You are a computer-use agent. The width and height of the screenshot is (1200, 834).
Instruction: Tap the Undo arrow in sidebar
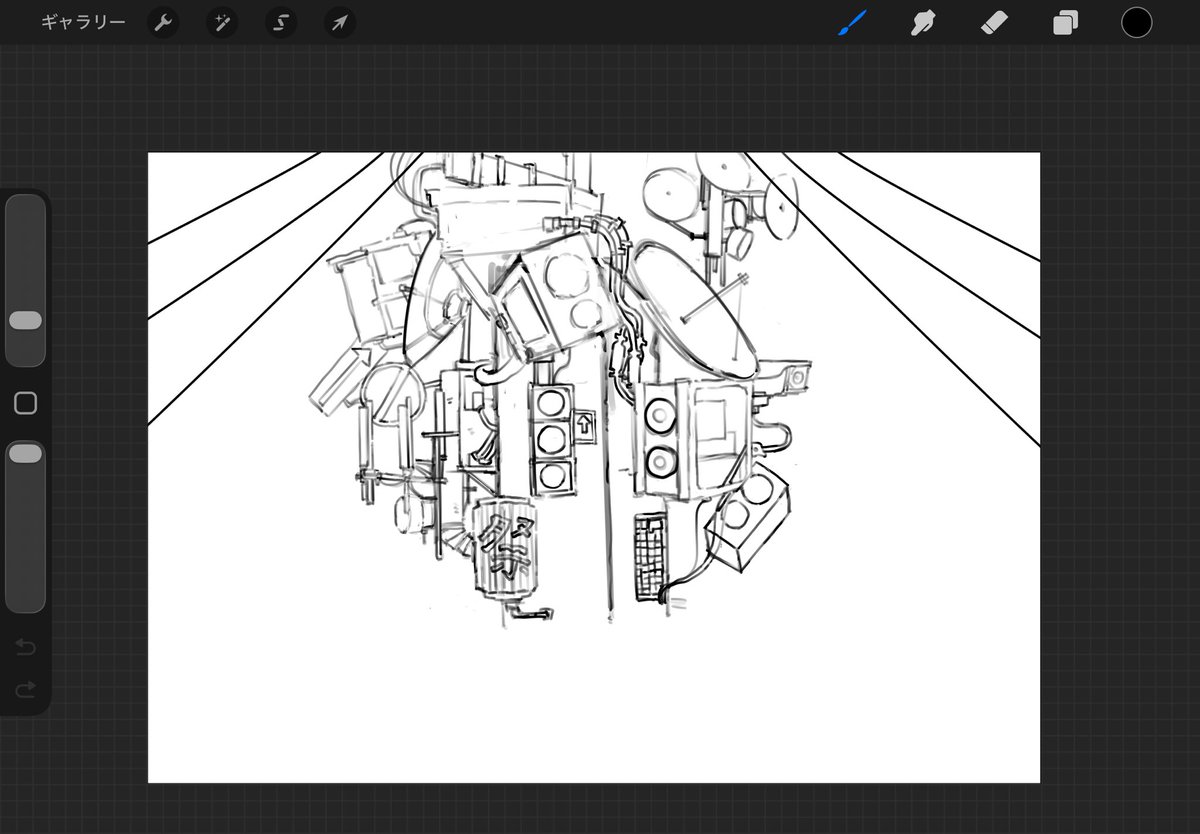[25, 648]
